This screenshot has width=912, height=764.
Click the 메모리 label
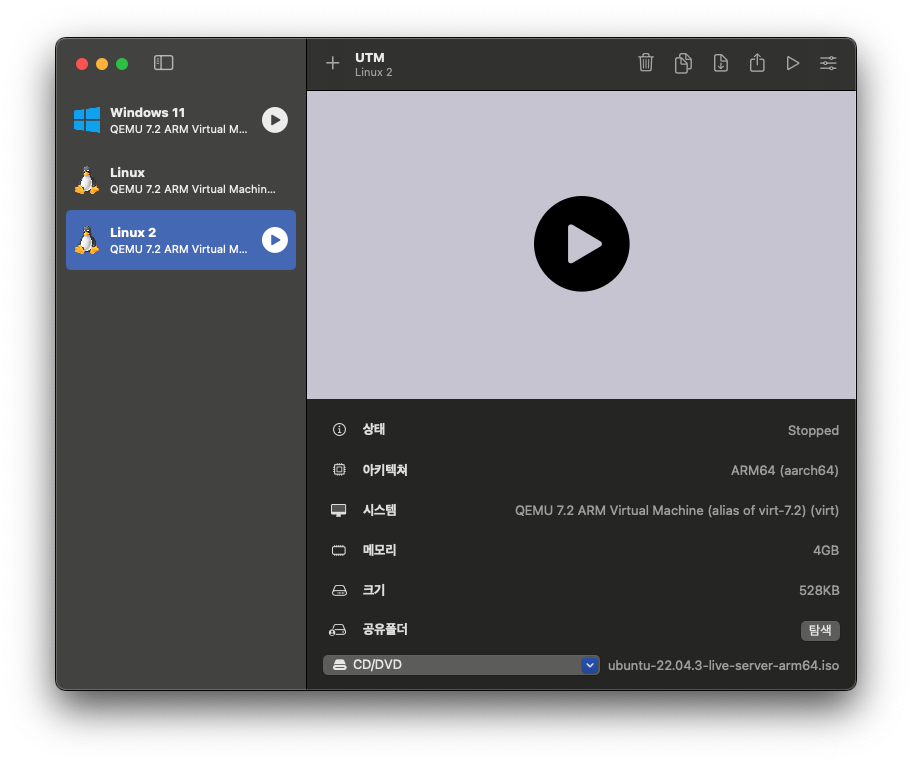pos(379,549)
